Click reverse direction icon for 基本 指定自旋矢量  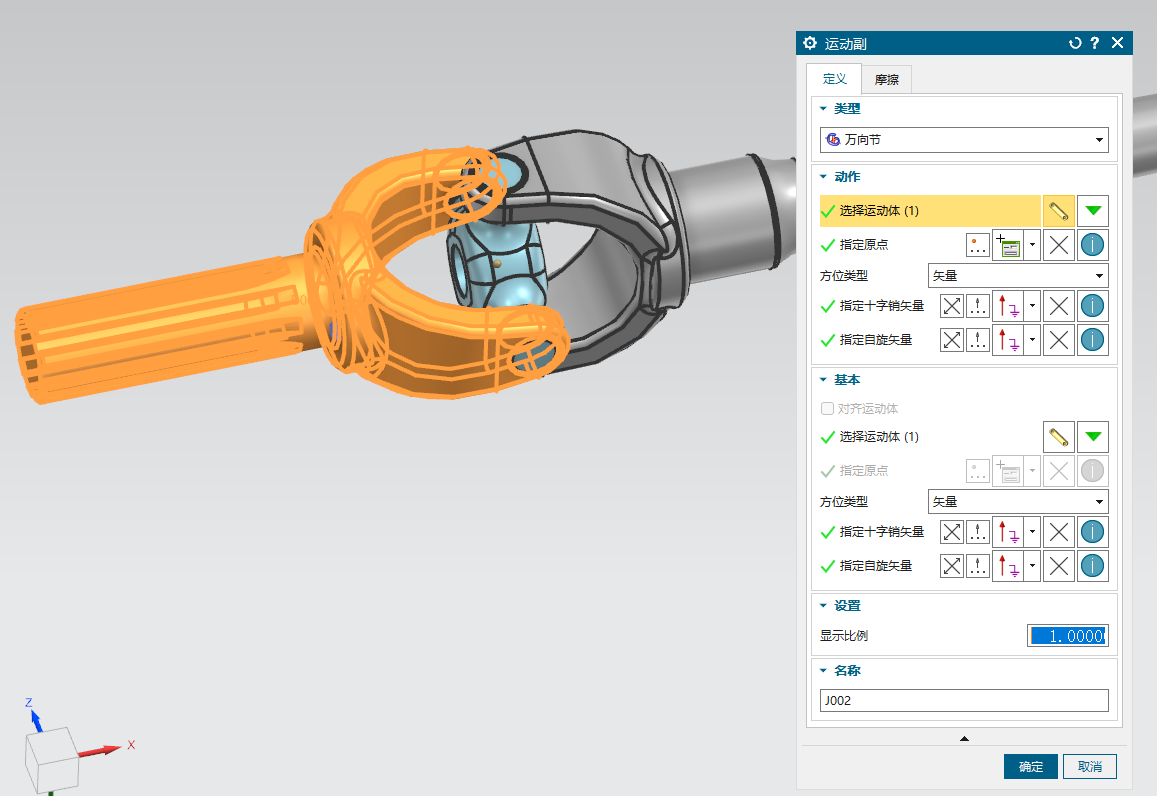pyautogui.click(x=952, y=566)
